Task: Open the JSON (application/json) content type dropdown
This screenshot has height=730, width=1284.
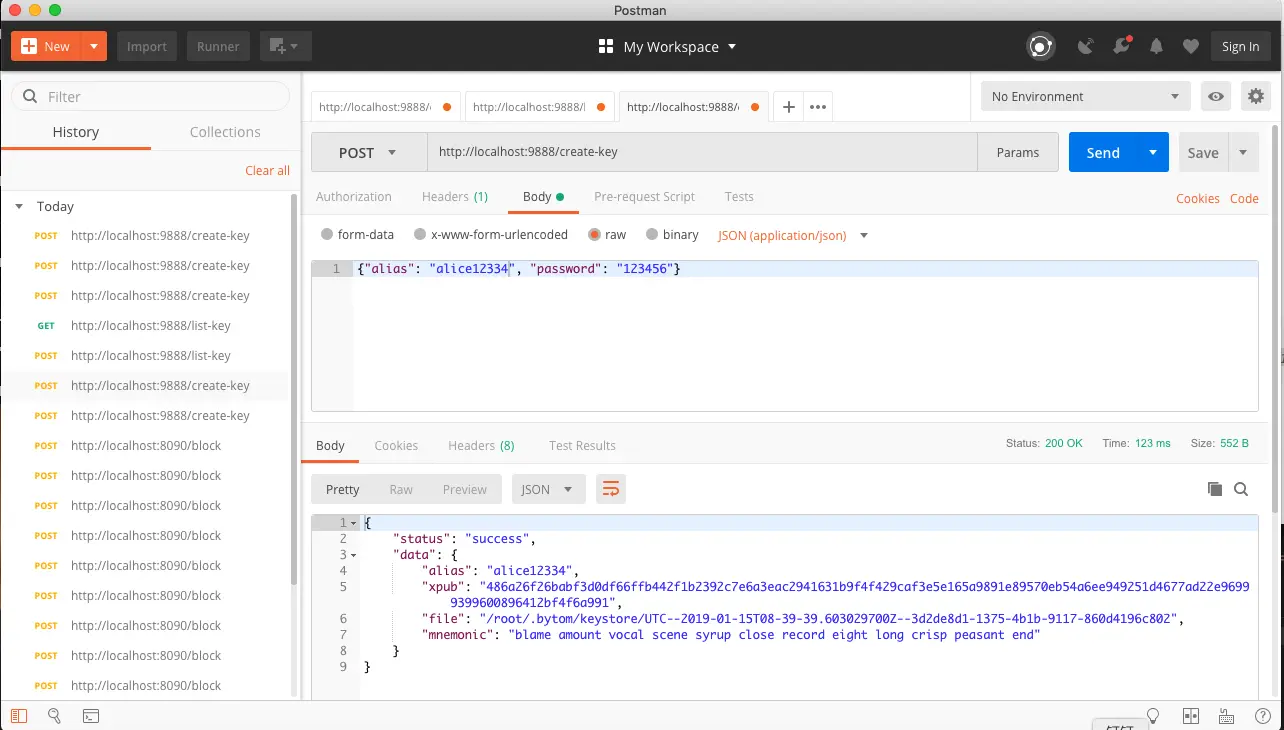Action: point(793,236)
